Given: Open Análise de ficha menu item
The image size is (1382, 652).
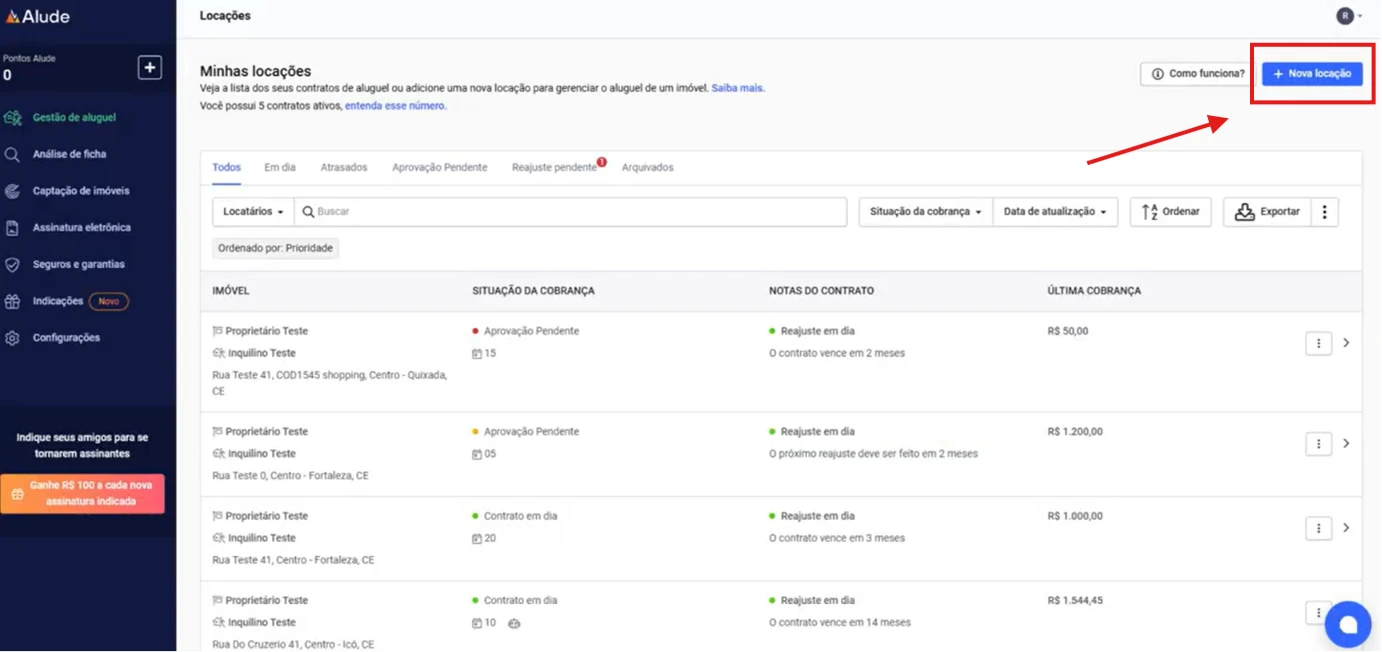Looking at the screenshot, I should click(x=69, y=154).
